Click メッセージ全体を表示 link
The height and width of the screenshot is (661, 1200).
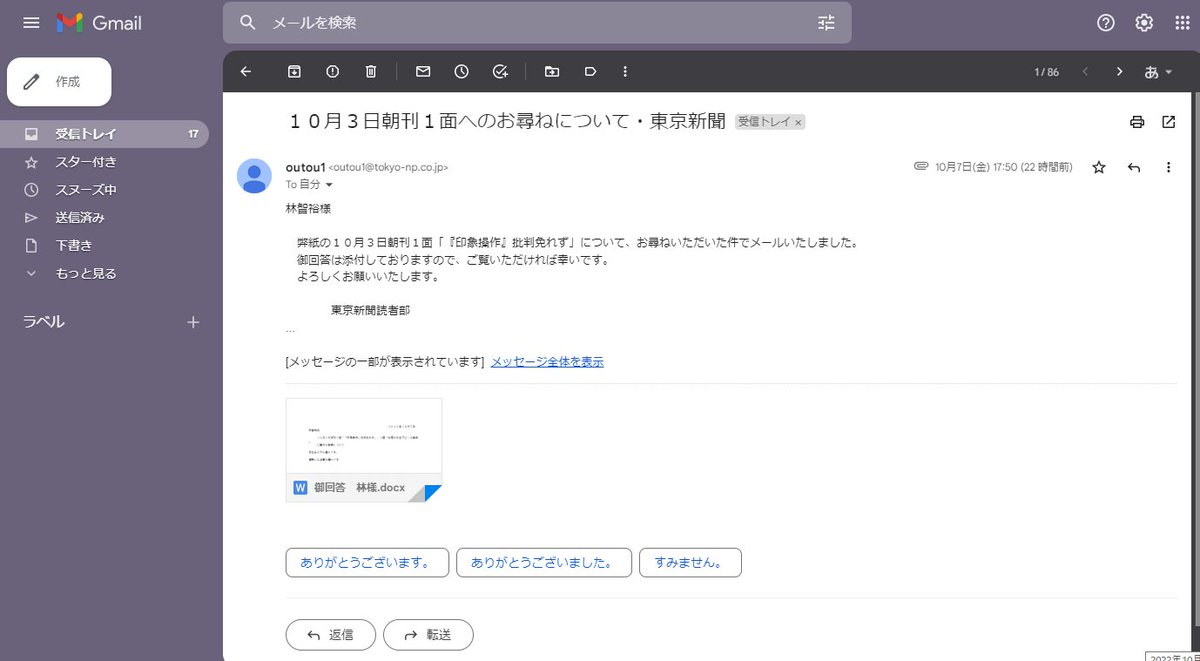[x=547, y=362]
